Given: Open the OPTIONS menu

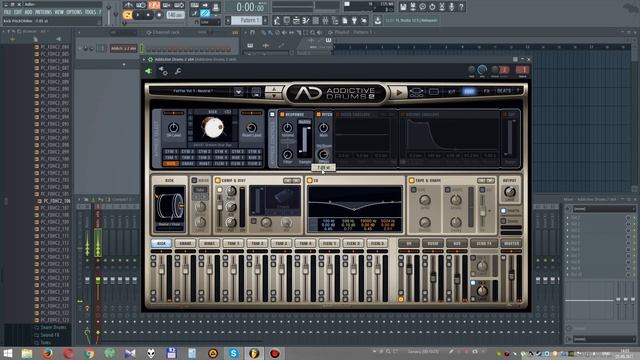Looking at the screenshot, I should (74, 12).
